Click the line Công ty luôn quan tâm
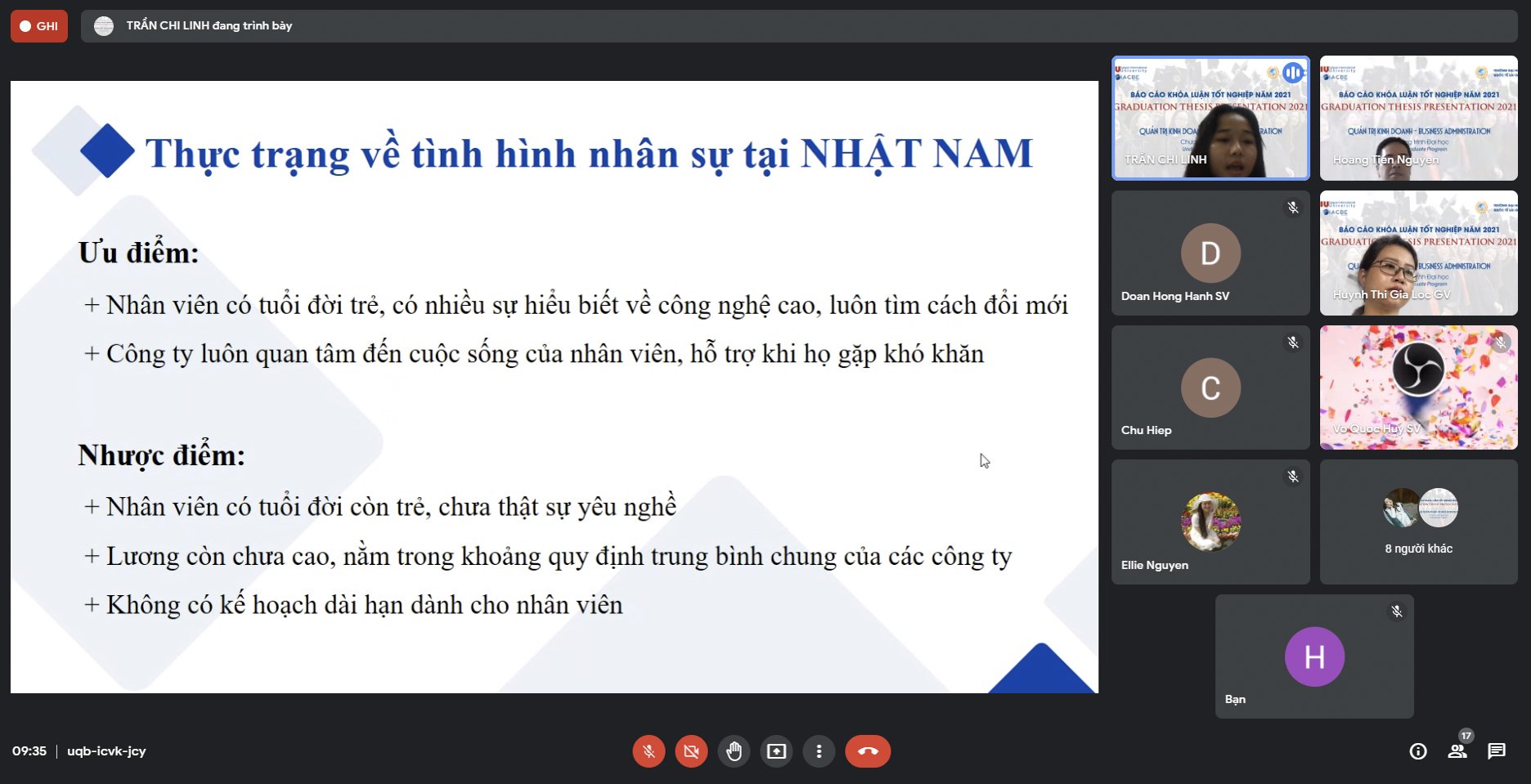 (x=534, y=354)
